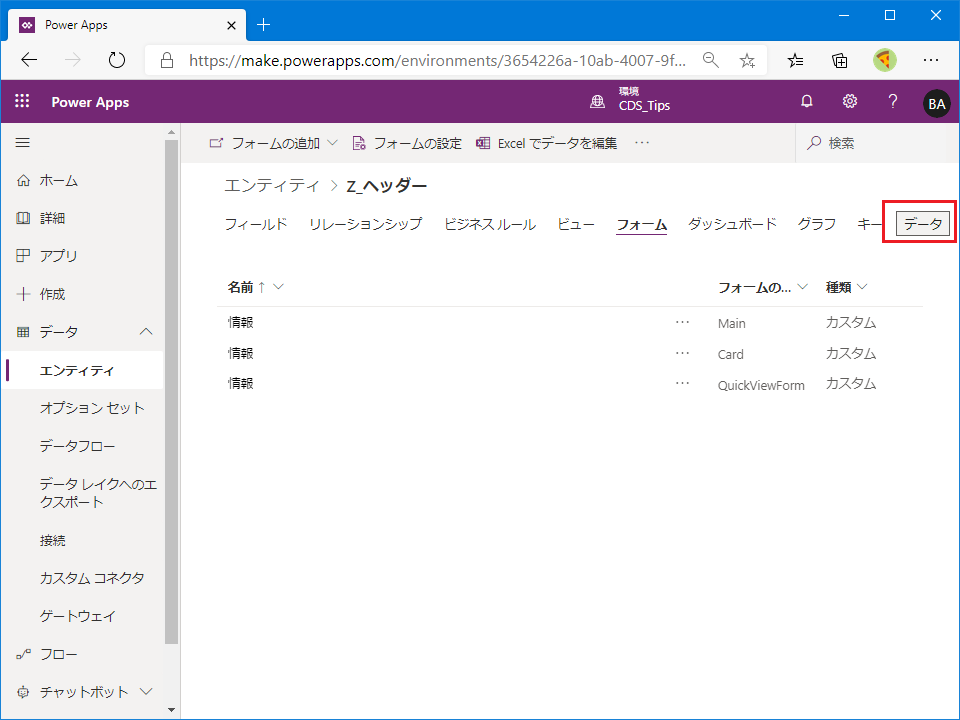Click the browser back arrow

29,60
